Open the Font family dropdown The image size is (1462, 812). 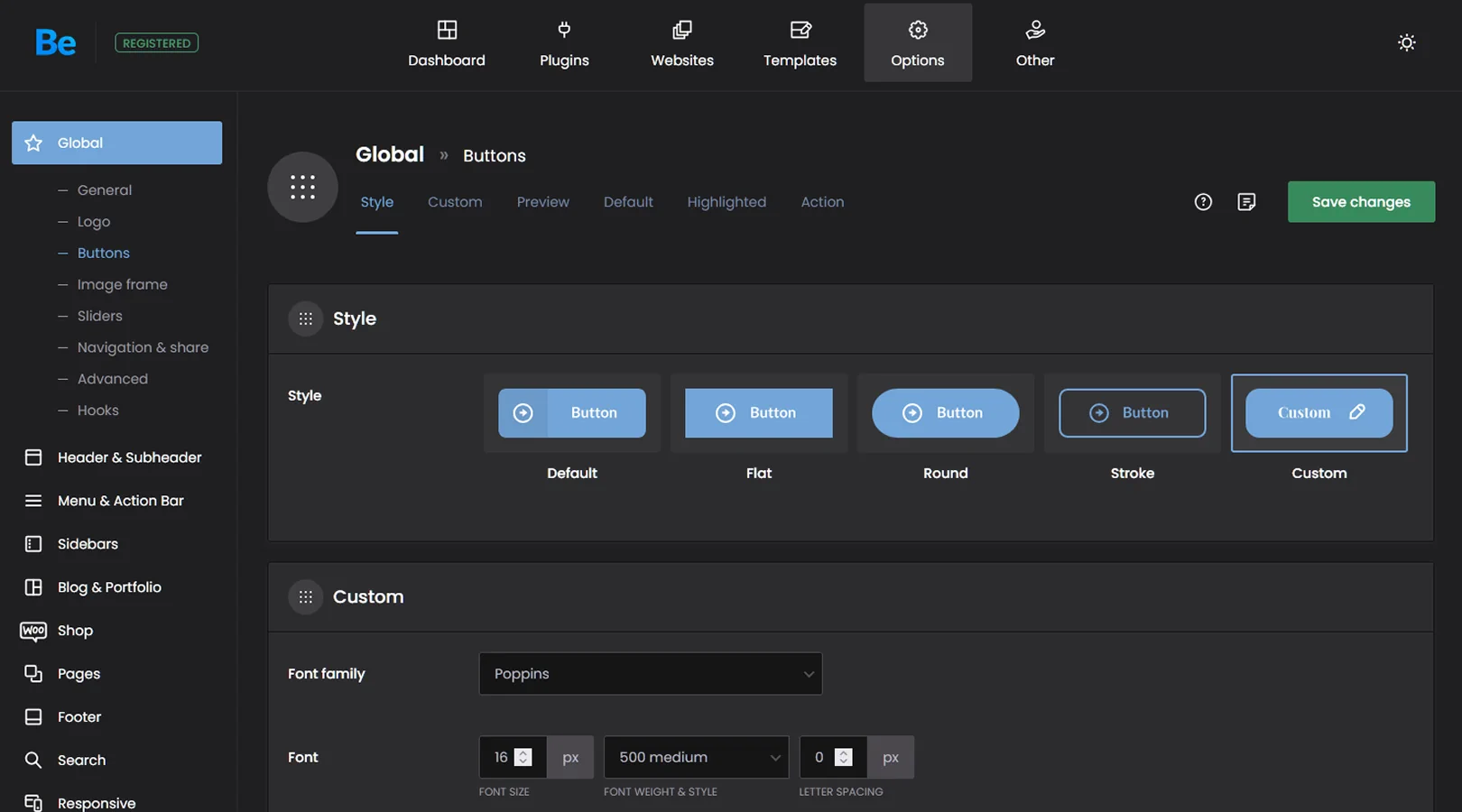tap(650, 674)
